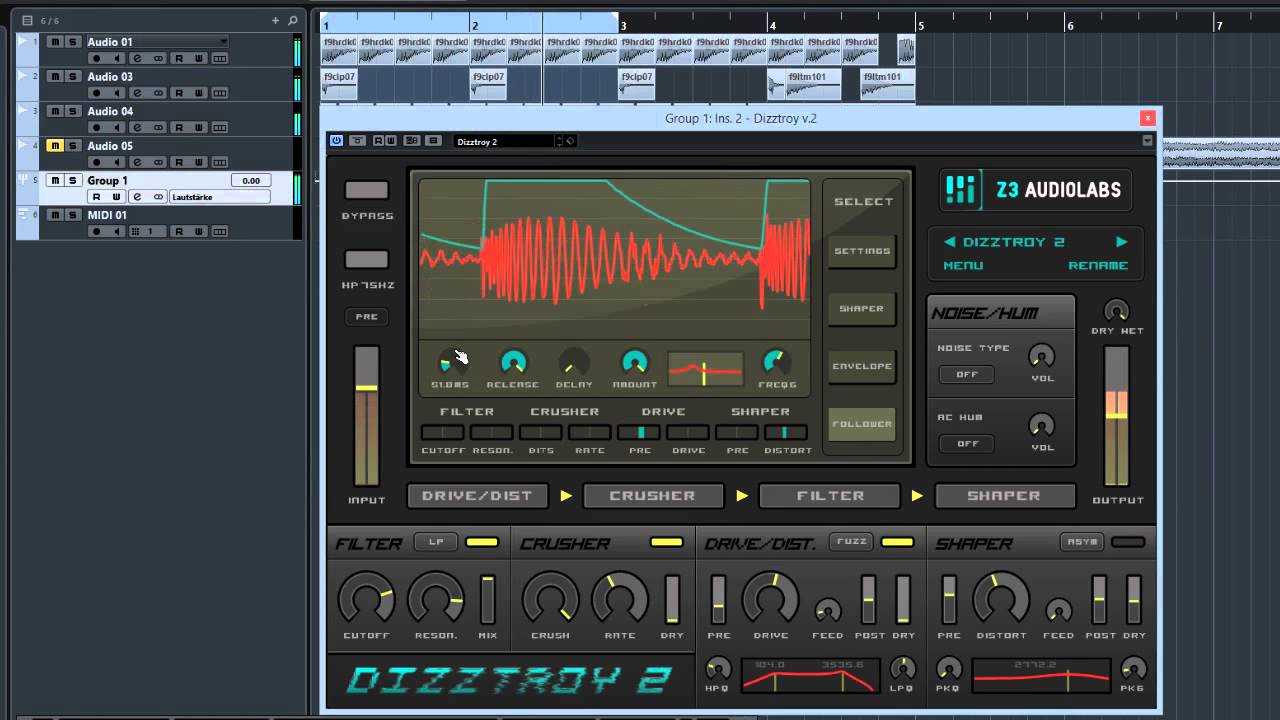Click the add track plus icon
The width and height of the screenshot is (1280, 720).
click(276, 20)
